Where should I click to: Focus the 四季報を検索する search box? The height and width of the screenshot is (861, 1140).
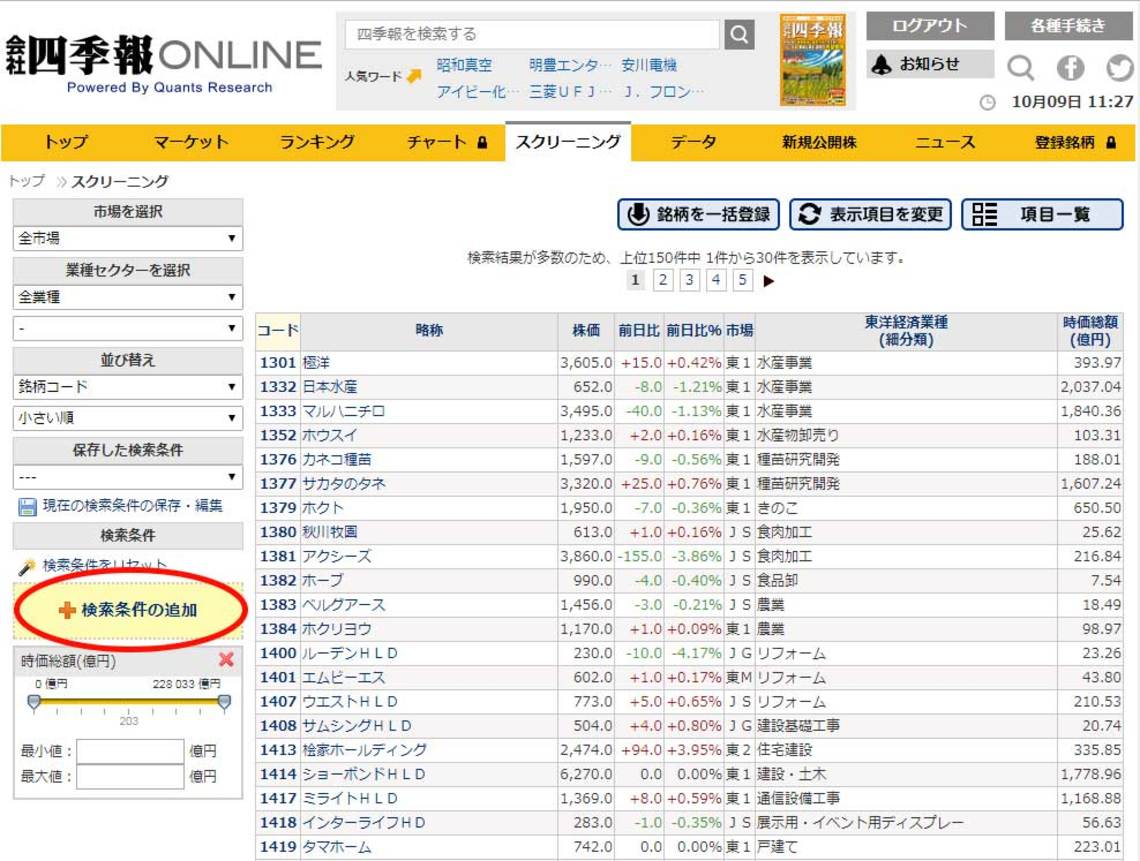click(531, 34)
